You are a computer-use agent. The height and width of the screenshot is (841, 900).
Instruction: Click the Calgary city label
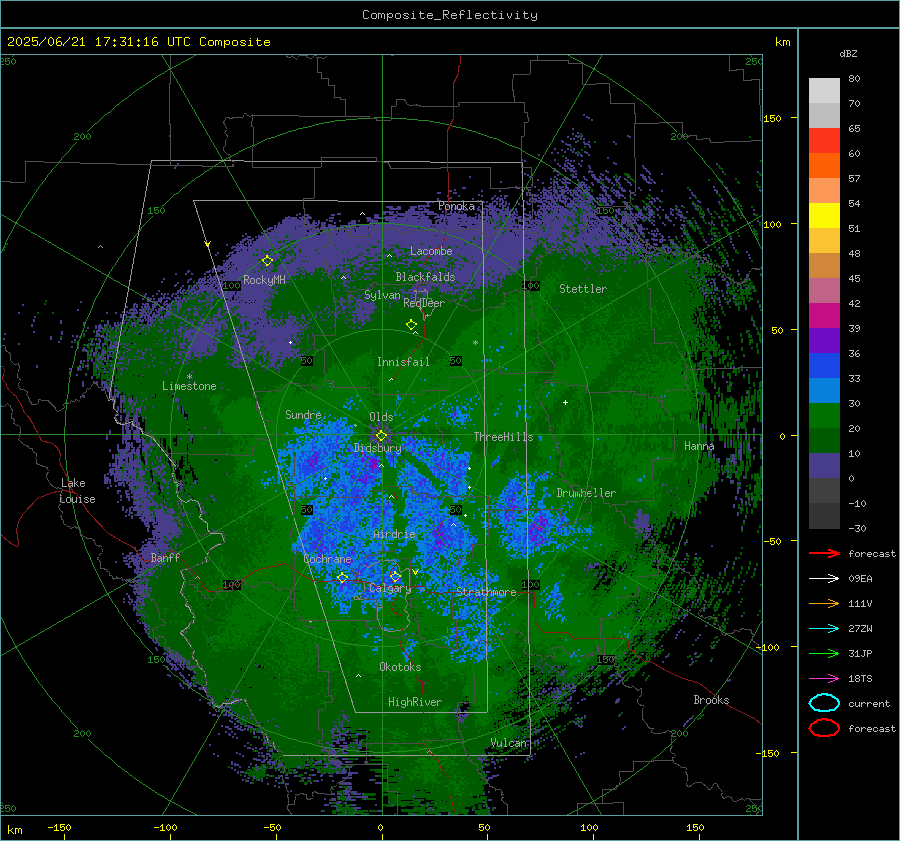[390, 588]
